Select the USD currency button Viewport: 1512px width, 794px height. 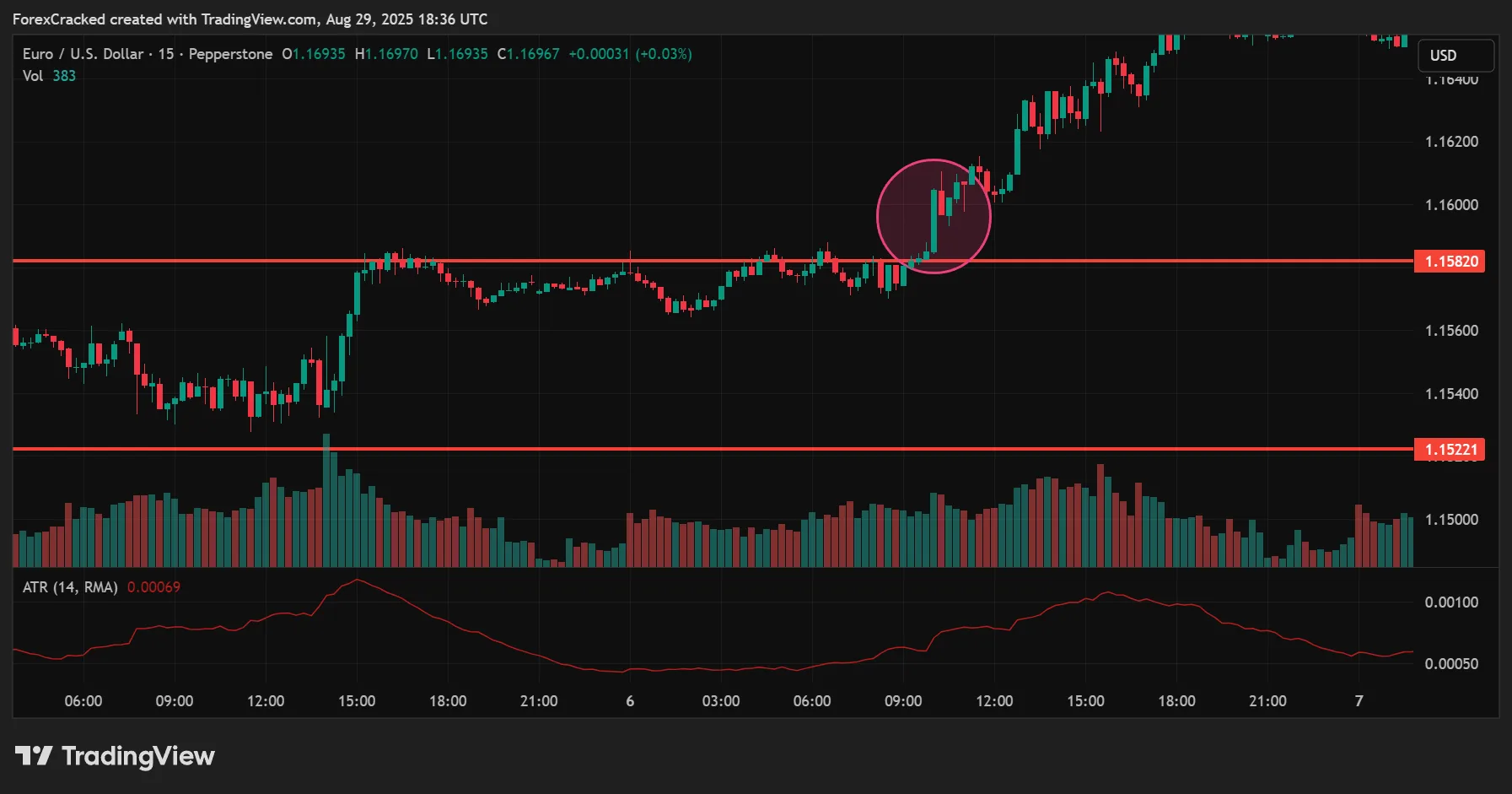[x=1455, y=55]
